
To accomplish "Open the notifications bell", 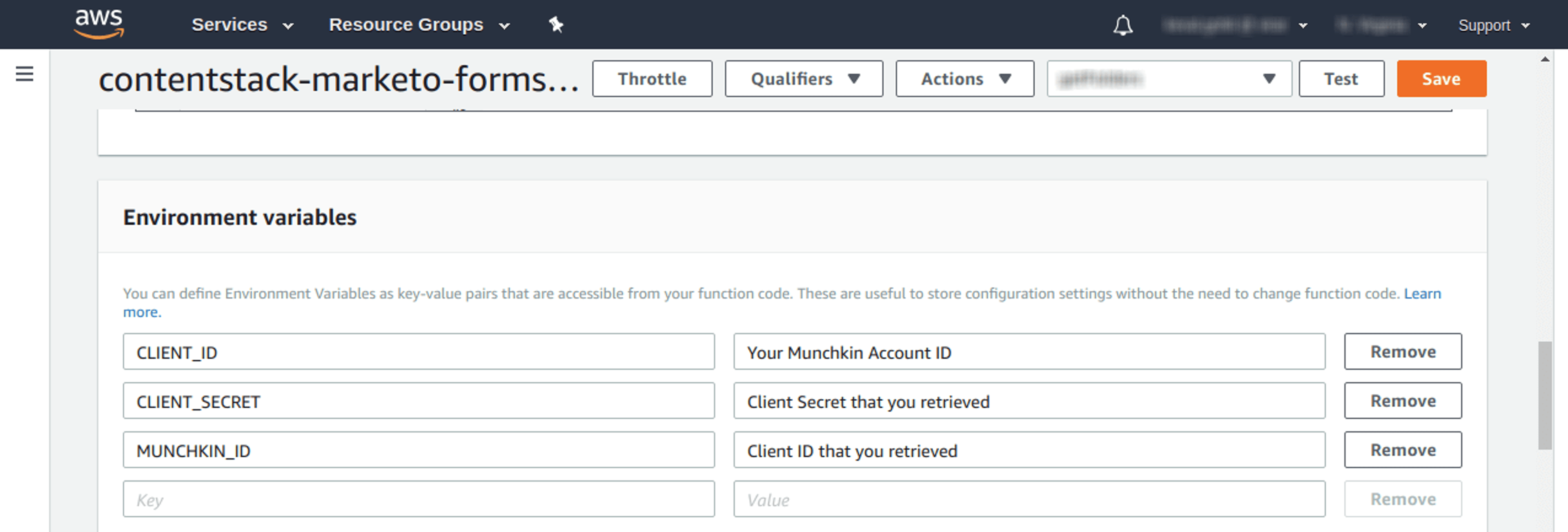I will (1123, 25).
